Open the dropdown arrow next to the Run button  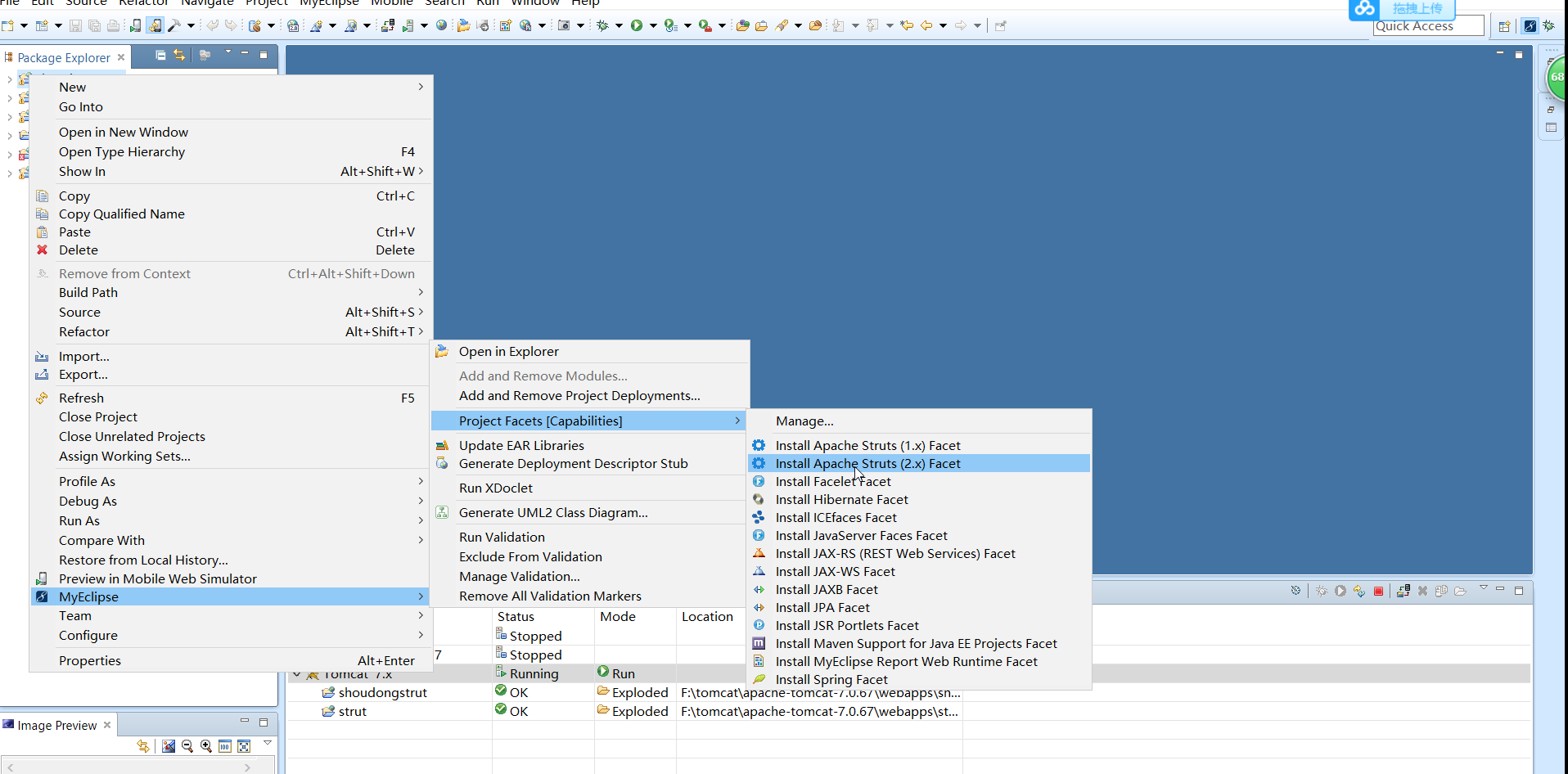653,26
